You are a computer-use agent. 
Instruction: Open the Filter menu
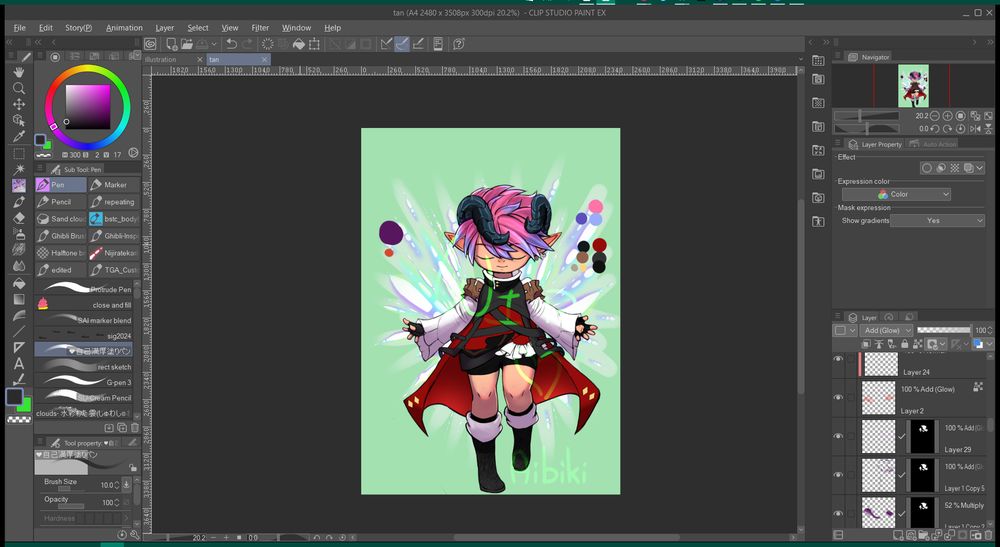click(x=260, y=28)
